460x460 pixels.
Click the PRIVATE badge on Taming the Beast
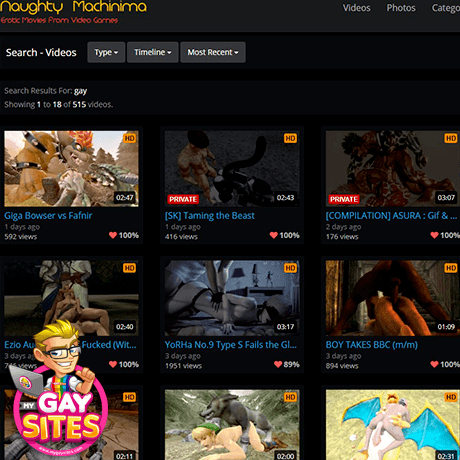183,199
